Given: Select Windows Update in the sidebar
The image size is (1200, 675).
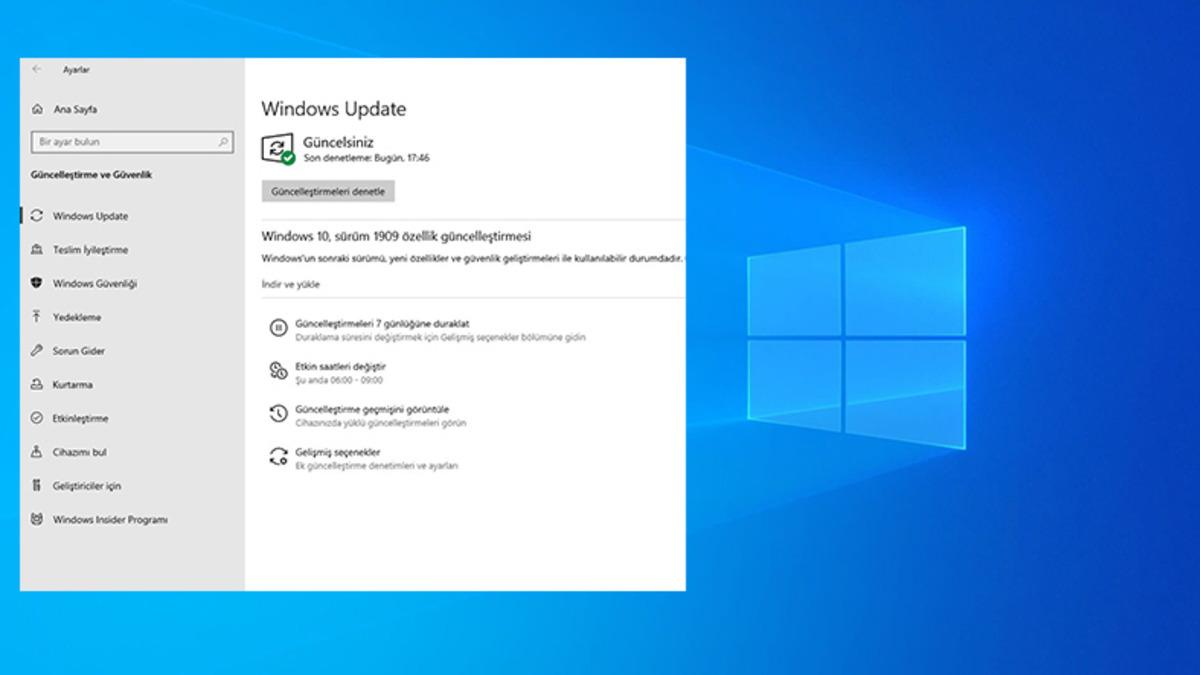Looking at the screenshot, I should tap(92, 216).
